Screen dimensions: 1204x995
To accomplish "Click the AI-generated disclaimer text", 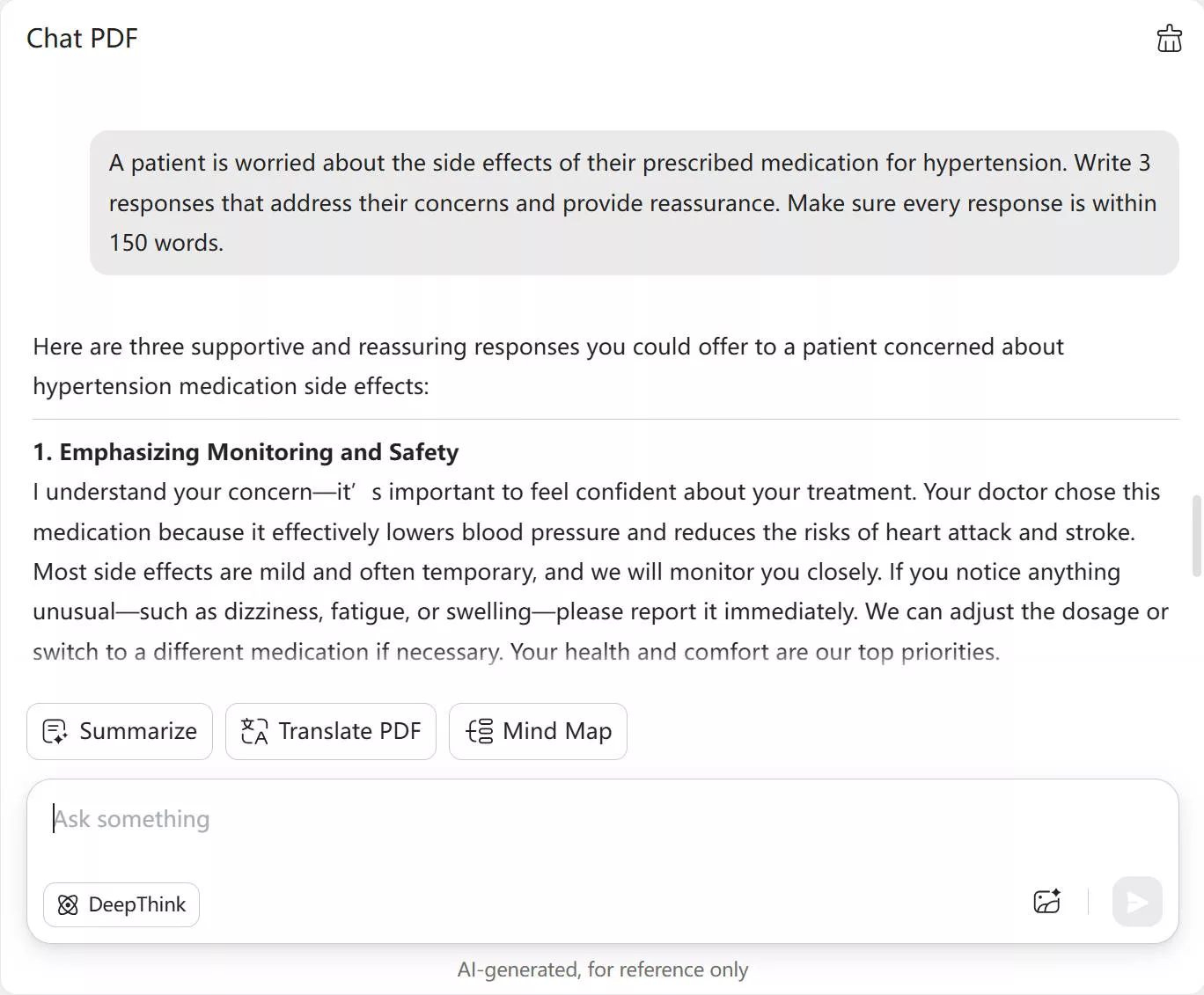I will click(x=602, y=969).
